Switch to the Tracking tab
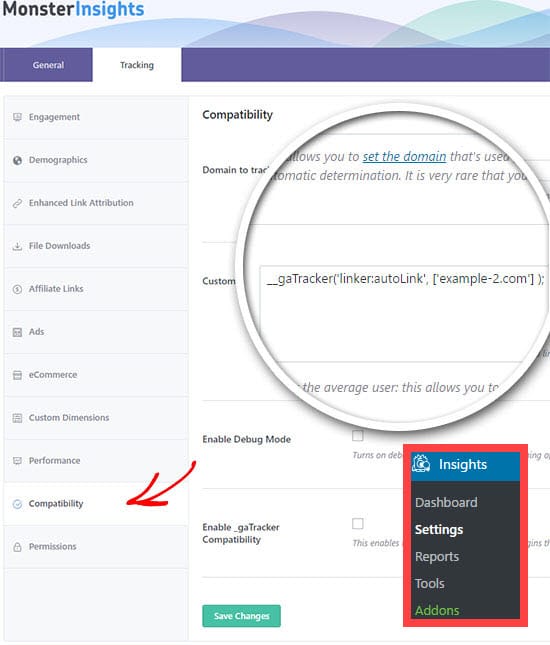Screen dimensions: 550x645 point(137,65)
